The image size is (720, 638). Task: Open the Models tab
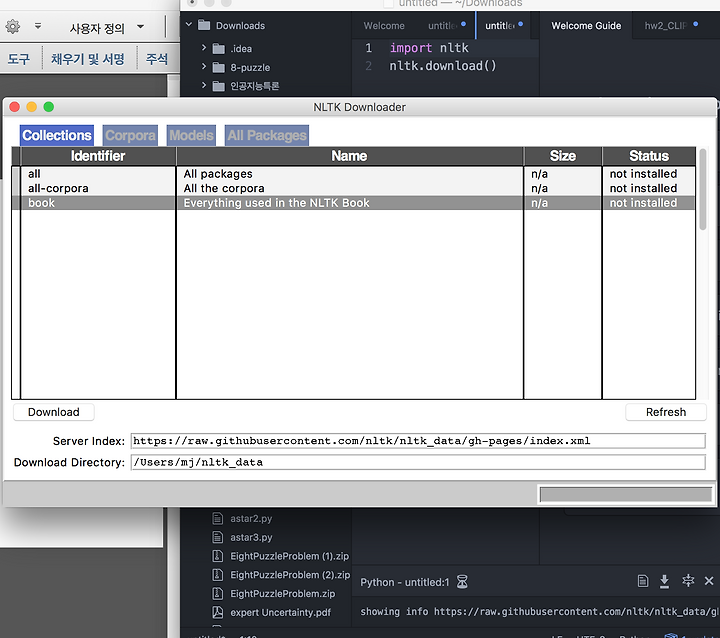(x=191, y=136)
